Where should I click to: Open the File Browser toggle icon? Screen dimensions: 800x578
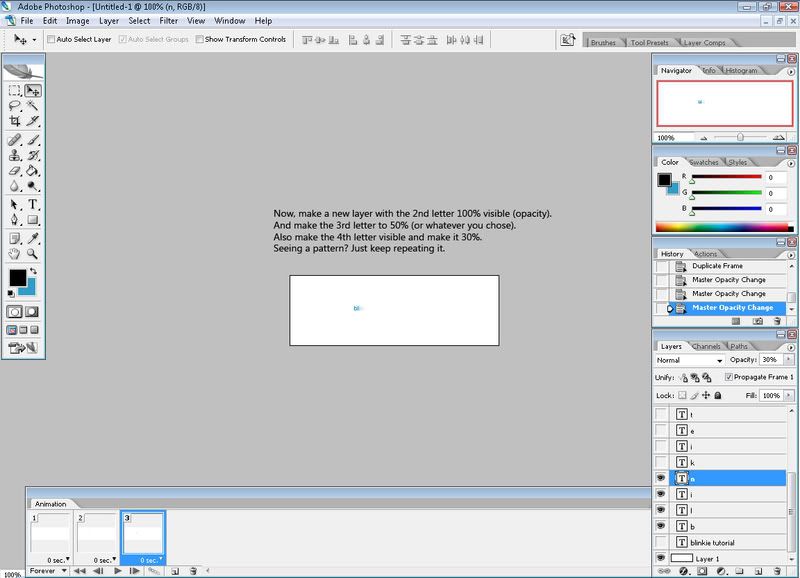coord(567,40)
